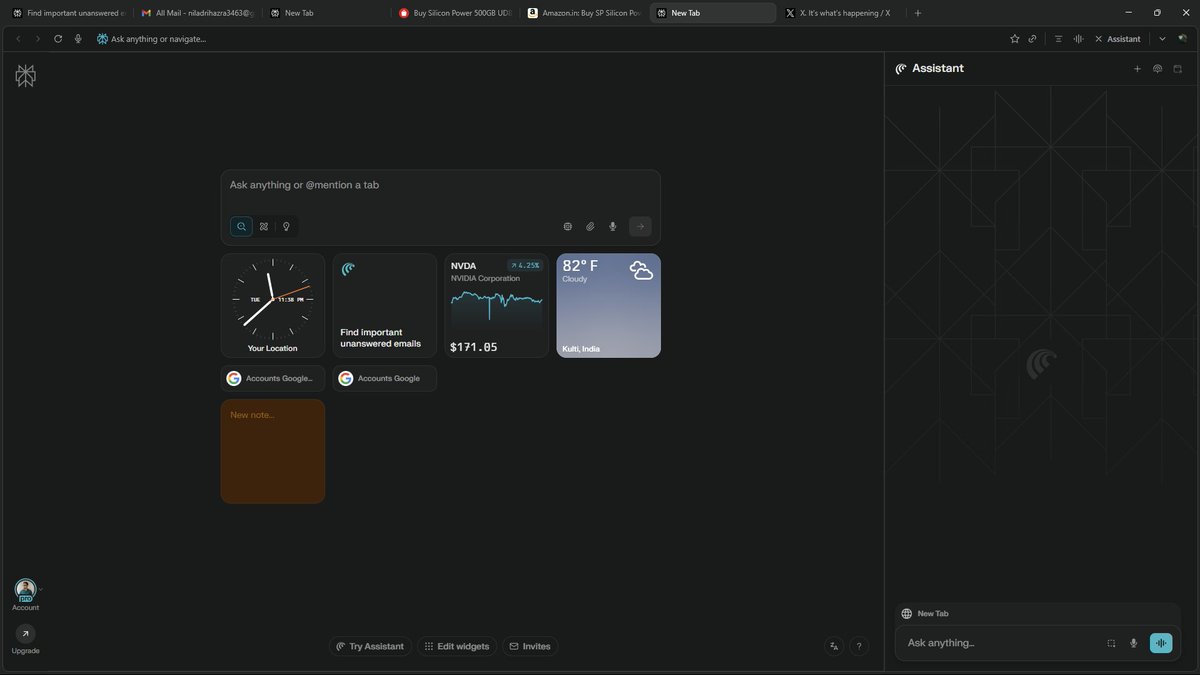Open the second Accounts Google shortcut
1200x675 pixels.
pyautogui.click(x=385, y=378)
